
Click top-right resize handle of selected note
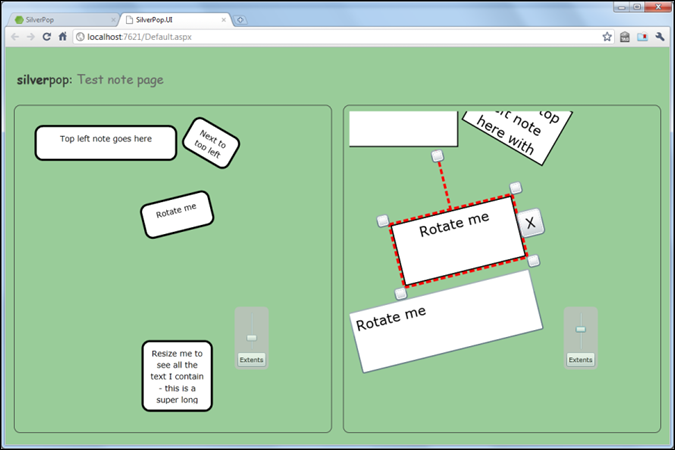(515, 188)
